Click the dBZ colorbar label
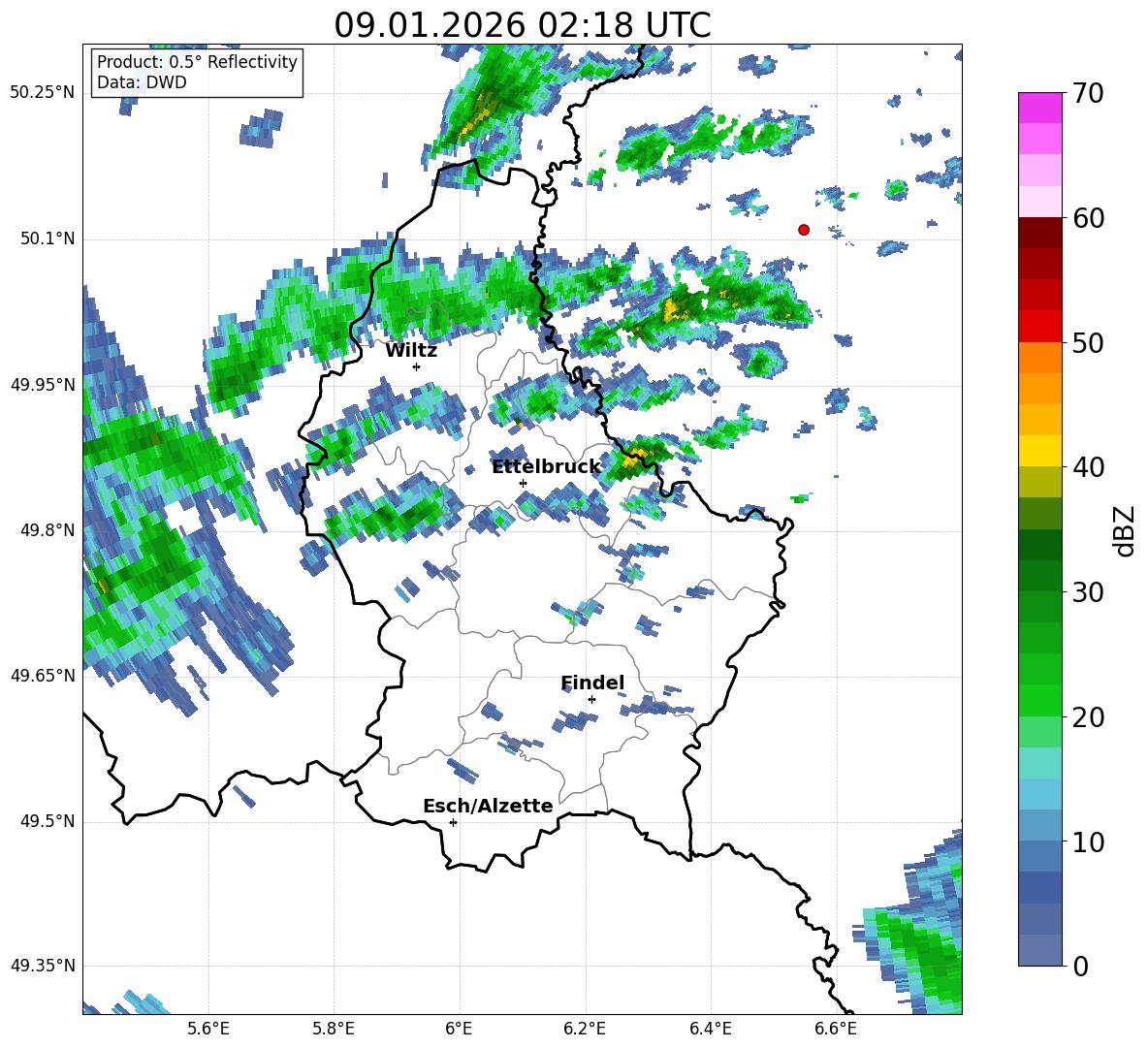The height and width of the screenshot is (1048, 1148). (1126, 530)
